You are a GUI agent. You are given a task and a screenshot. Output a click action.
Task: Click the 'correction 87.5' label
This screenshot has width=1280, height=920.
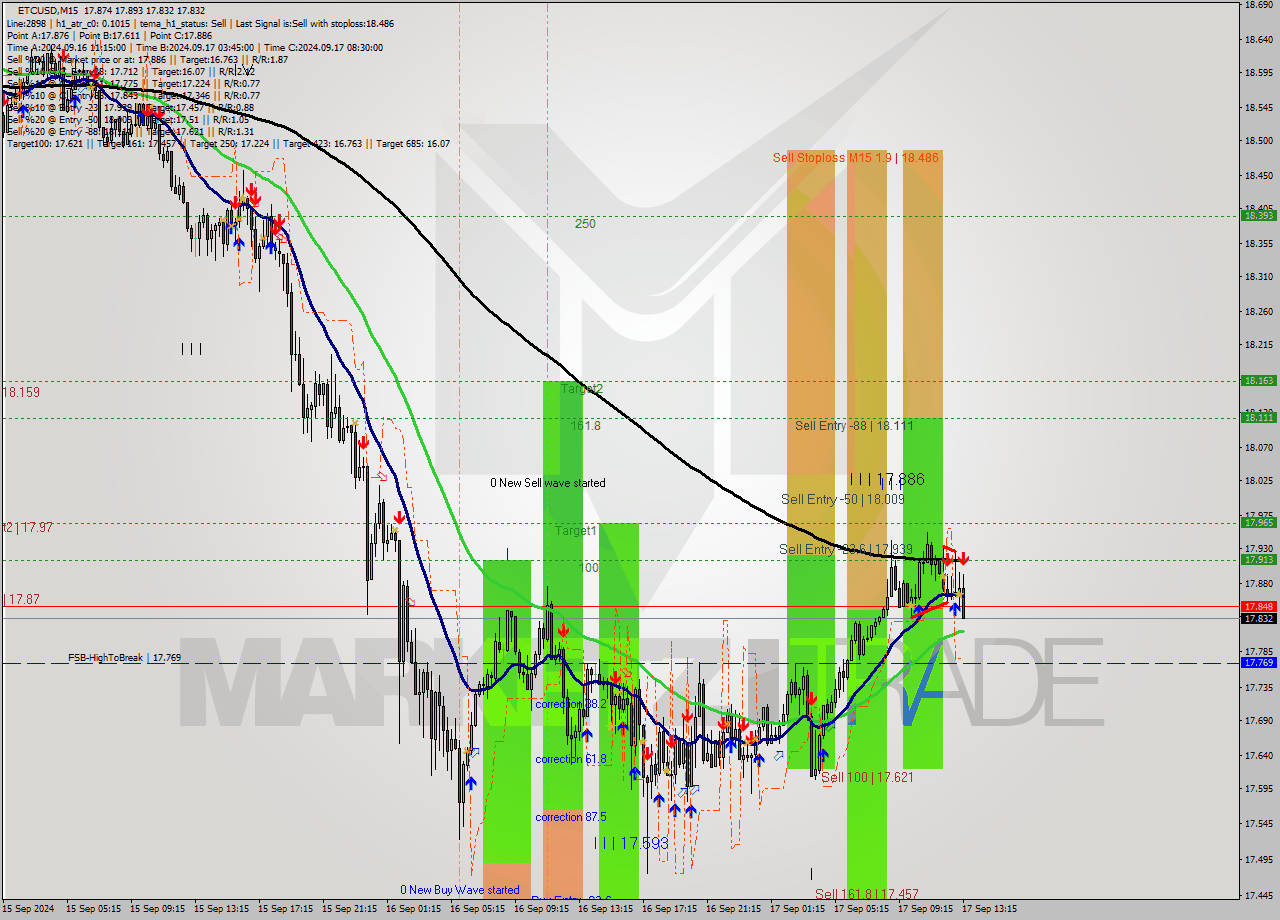point(572,817)
